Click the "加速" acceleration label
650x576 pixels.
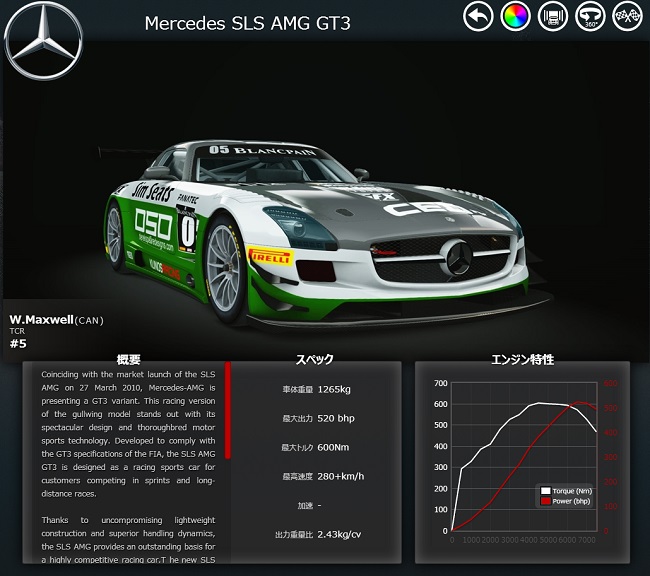(x=305, y=506)
